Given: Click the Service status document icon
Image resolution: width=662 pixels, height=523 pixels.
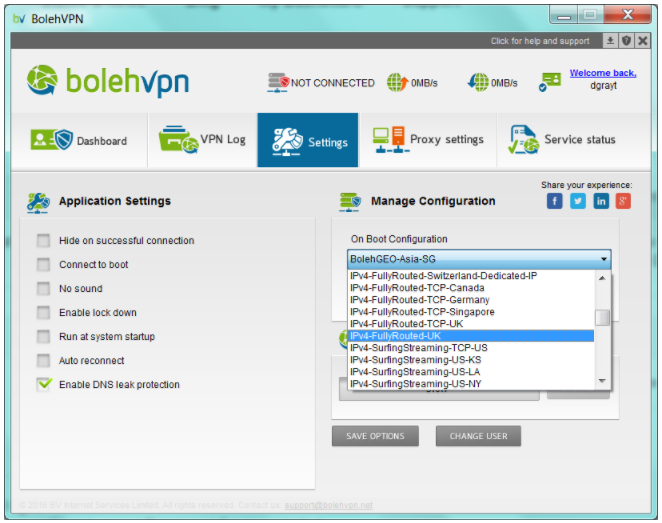Looking at the screenshot, I should [x=523, y=139].
